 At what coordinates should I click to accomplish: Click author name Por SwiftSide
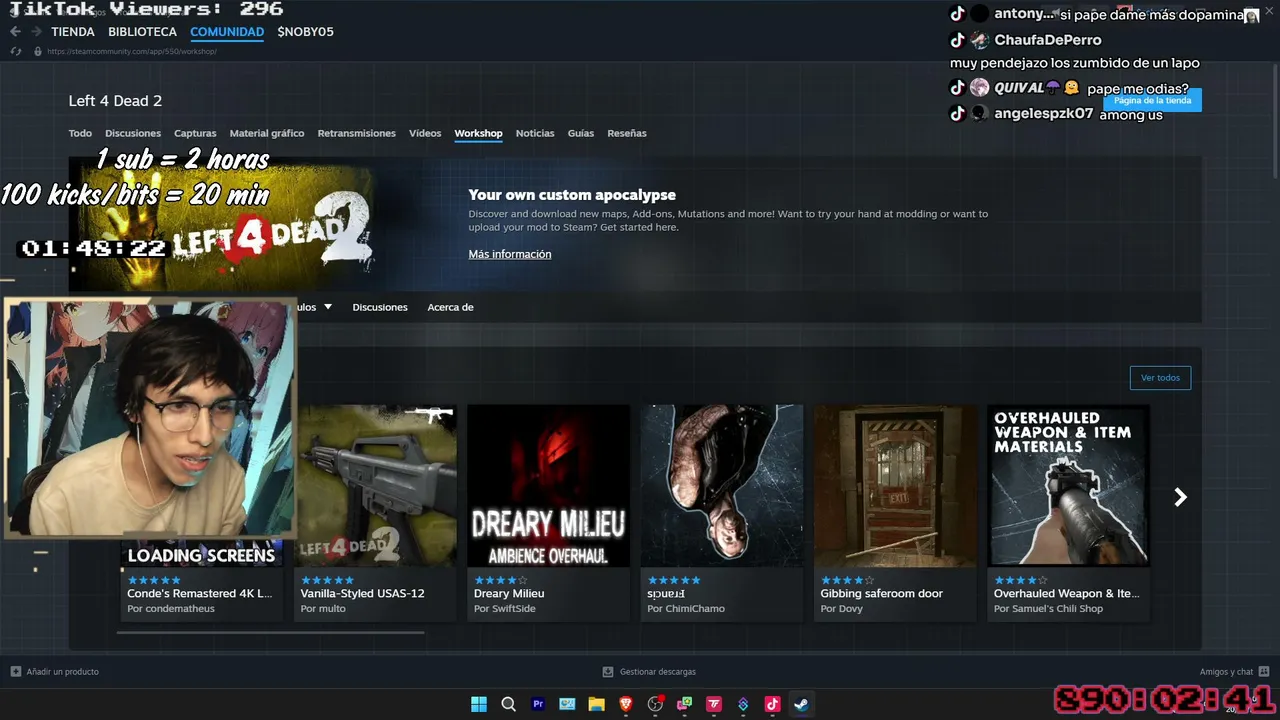pos(505,608)
